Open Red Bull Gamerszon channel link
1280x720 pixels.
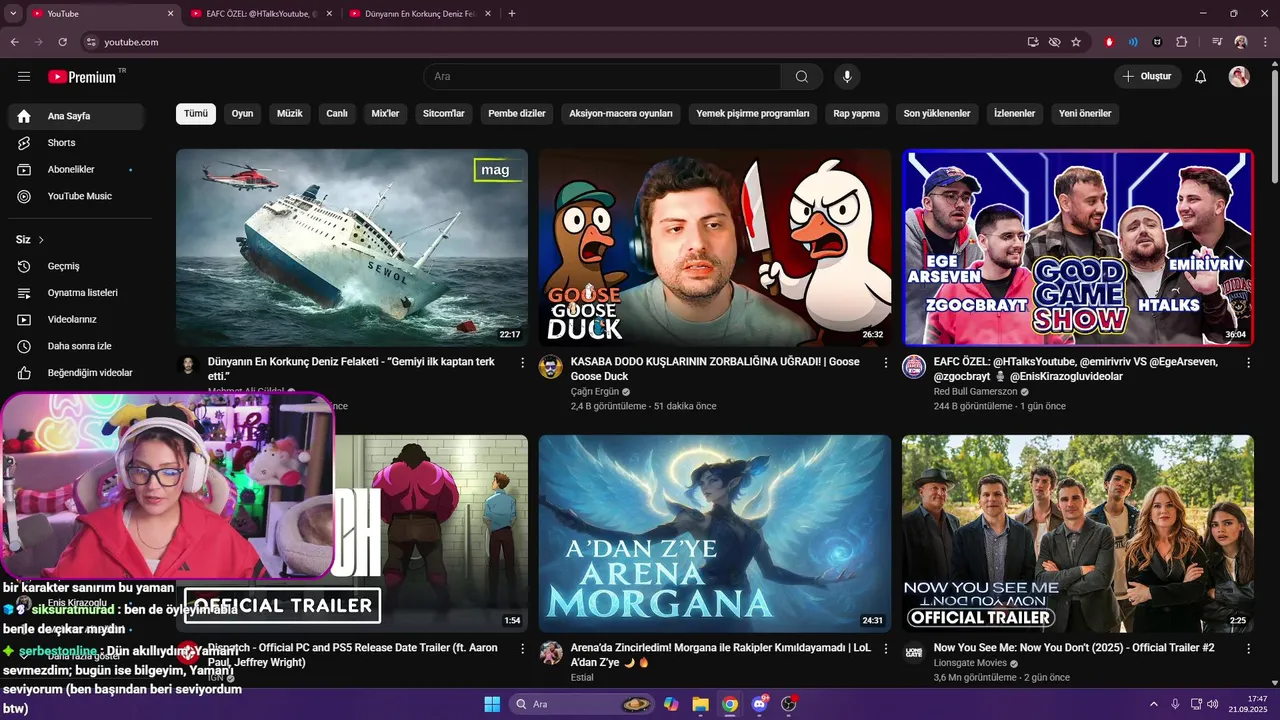[x=975, y=392]
